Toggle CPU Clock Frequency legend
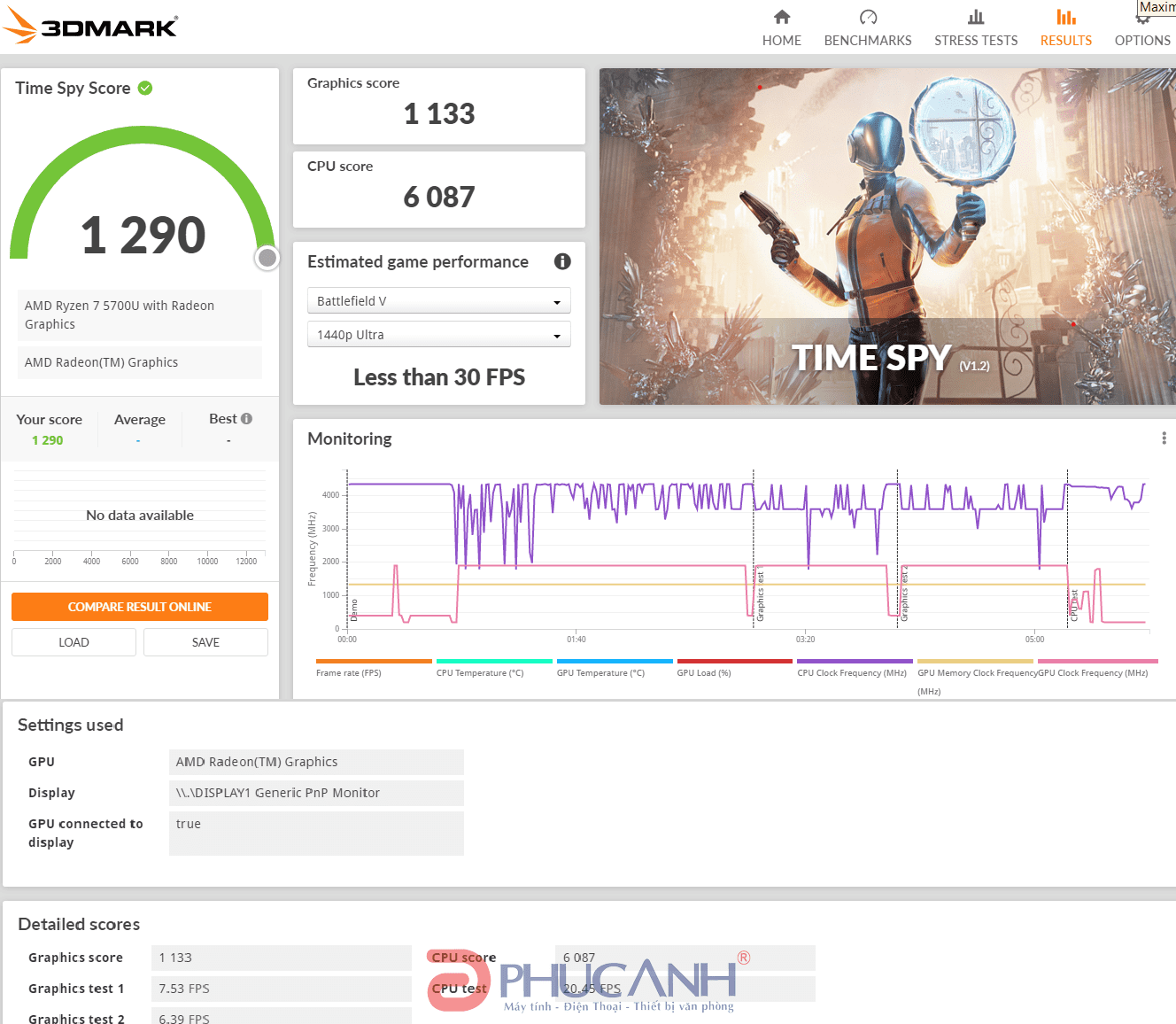1176x1024 pixels. tap(855, 668)
